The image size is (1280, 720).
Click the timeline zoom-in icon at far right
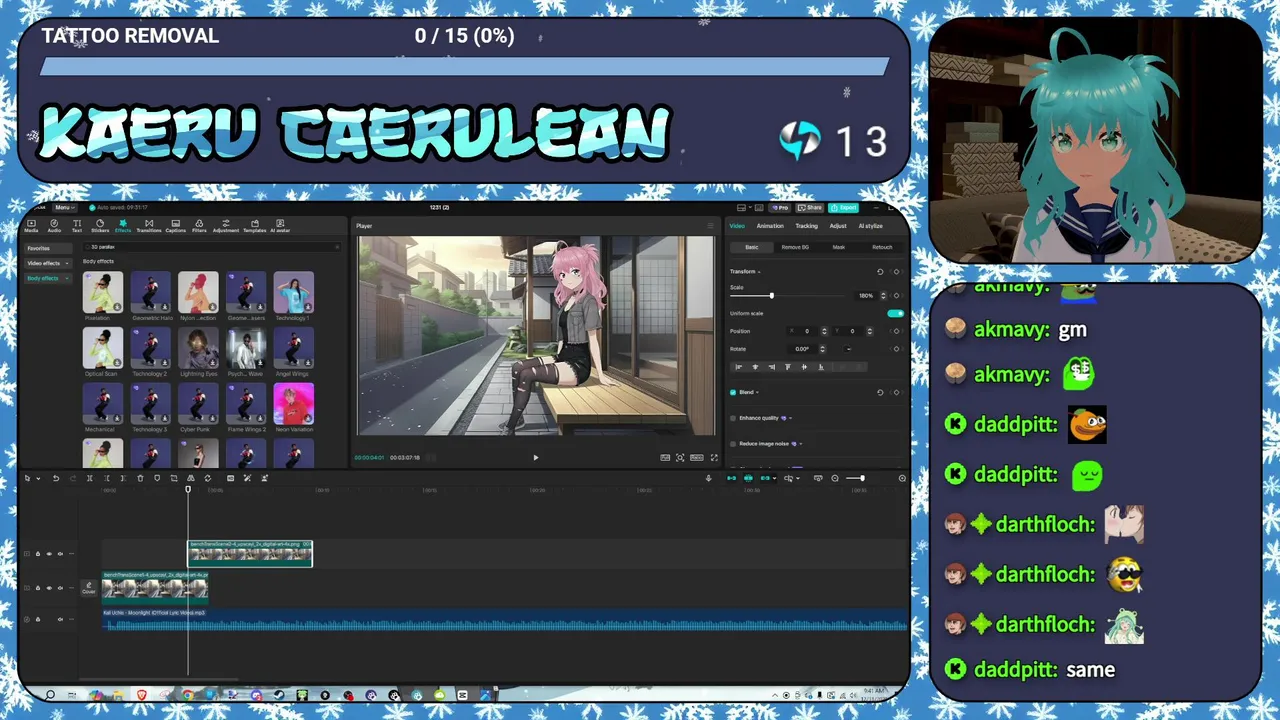902,478
